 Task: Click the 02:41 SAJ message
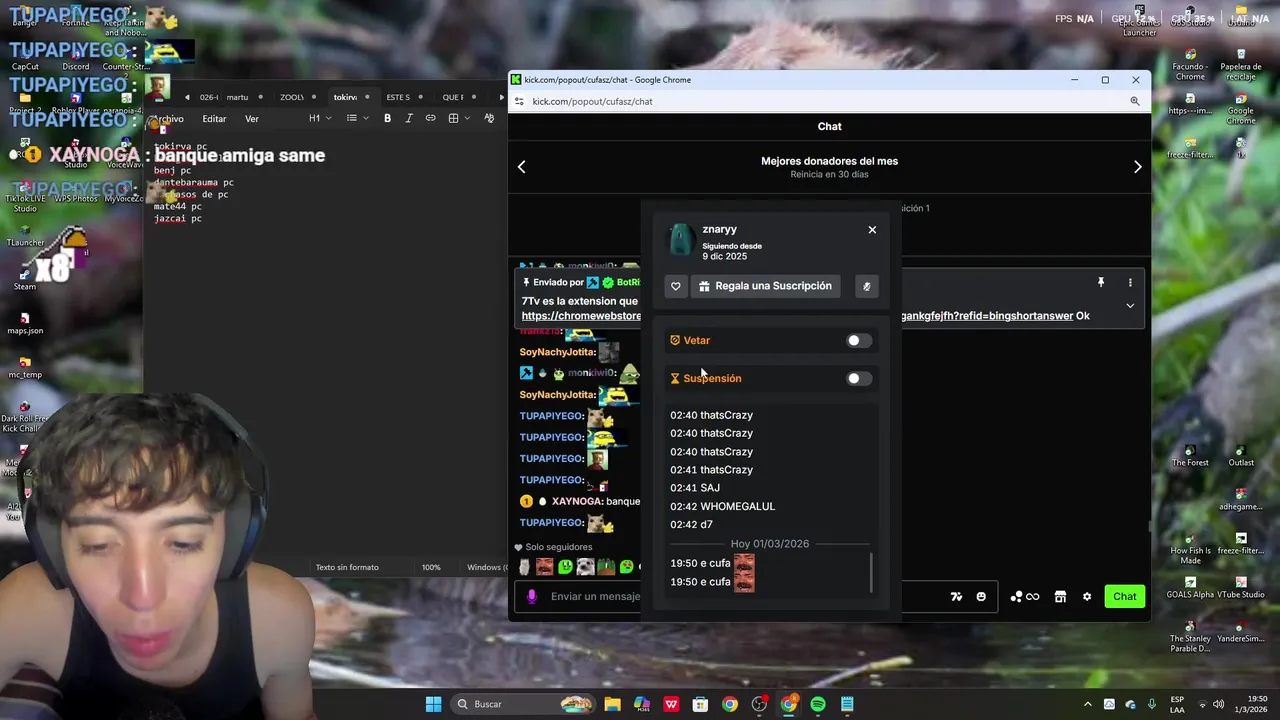tap(695, 488)
